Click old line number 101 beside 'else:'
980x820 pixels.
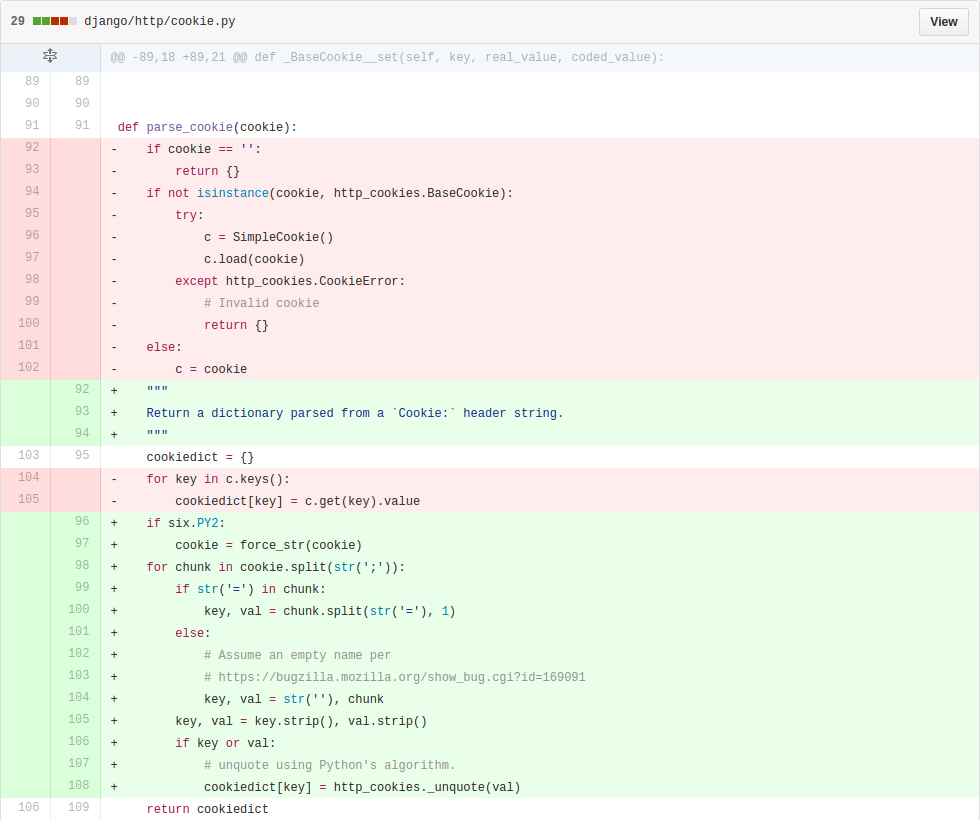[x=29, y=345]
